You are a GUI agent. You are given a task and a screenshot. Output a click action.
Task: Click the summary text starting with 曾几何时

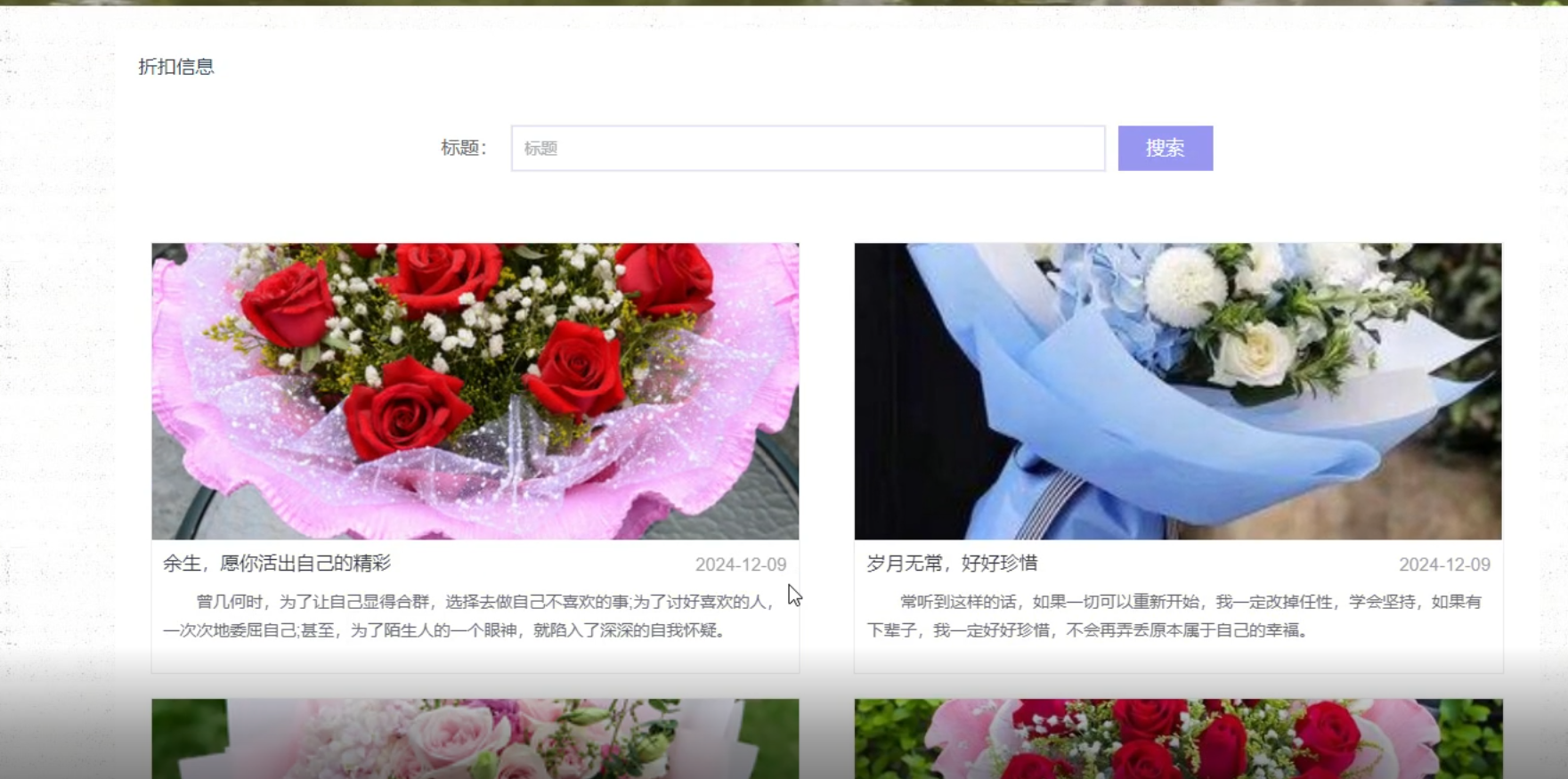(485, 602)
